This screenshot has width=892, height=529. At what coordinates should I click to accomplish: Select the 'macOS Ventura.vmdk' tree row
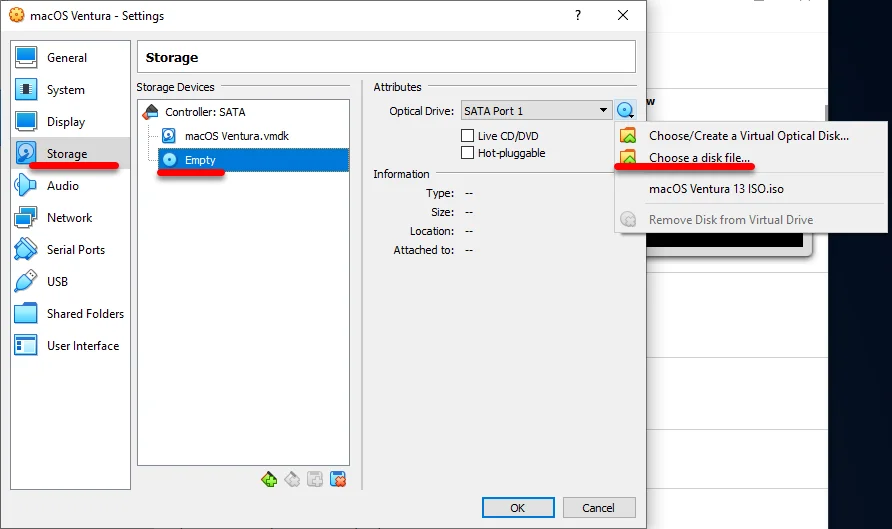pyautogui.click(x=243, y=135)
